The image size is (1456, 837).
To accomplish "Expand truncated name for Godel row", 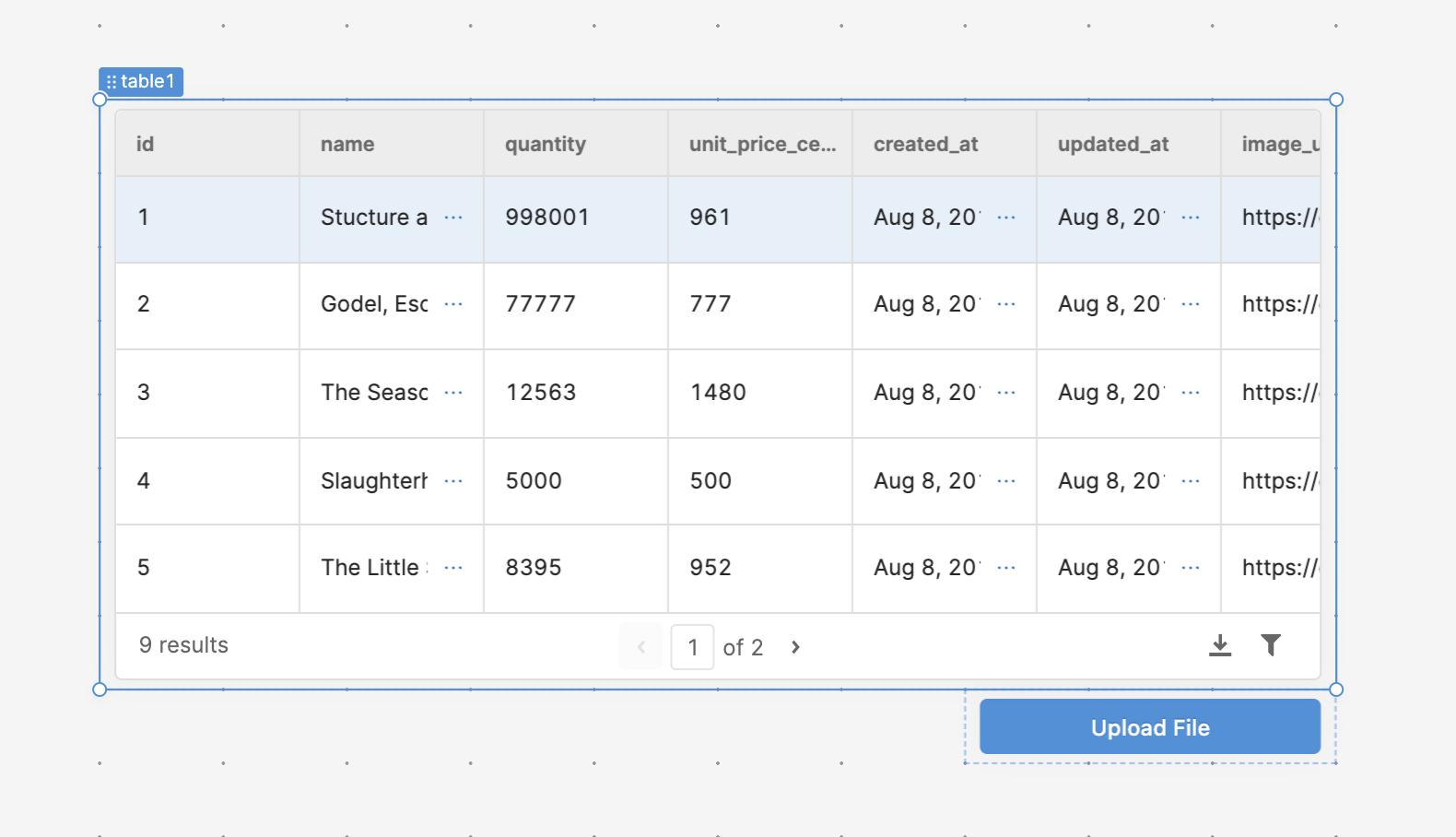I will coord(453,304).
